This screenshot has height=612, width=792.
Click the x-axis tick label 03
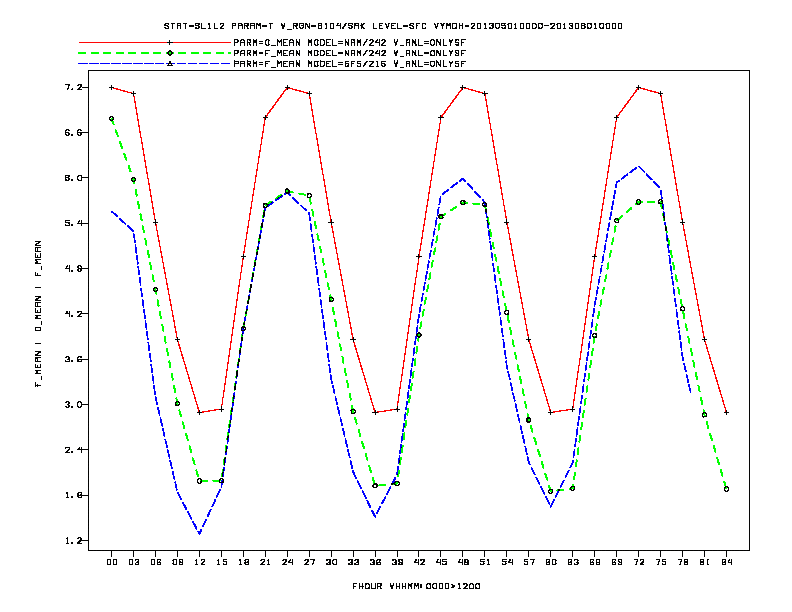(133, 562)
